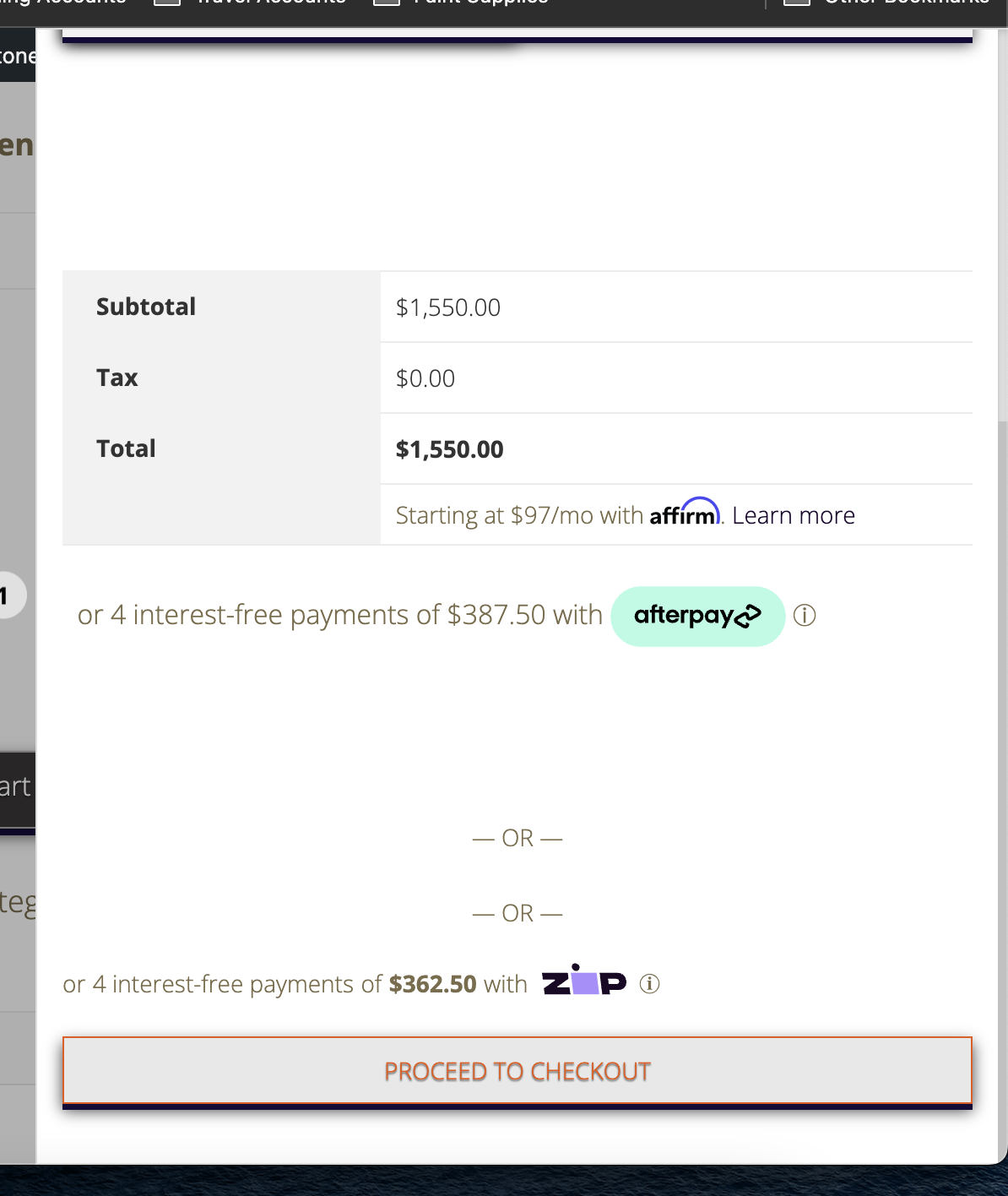Click the Afterpay info icon

tap(805, 616)
